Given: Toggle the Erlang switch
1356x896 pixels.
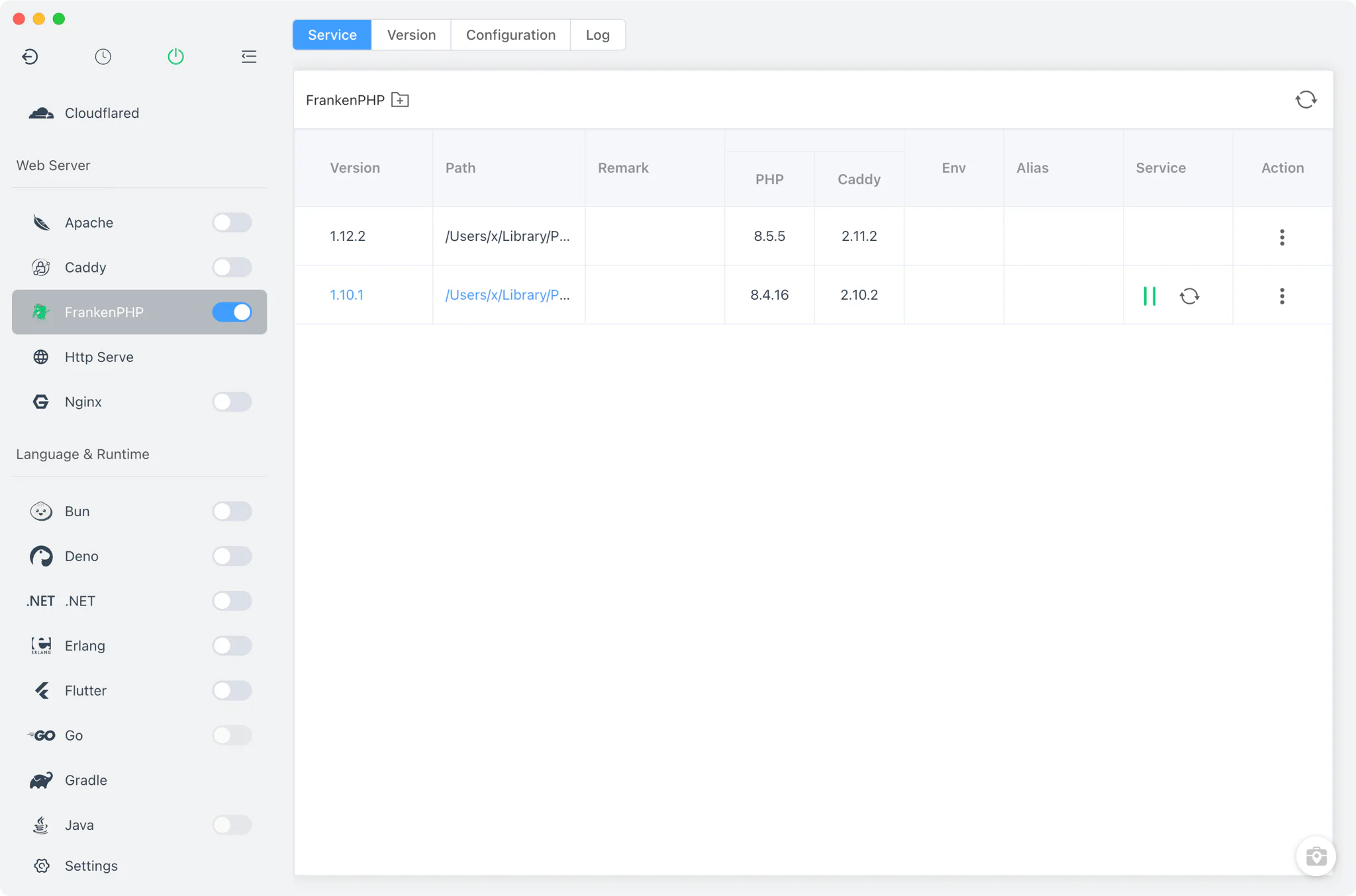Looking at the screenshot, I should point(232,645).
